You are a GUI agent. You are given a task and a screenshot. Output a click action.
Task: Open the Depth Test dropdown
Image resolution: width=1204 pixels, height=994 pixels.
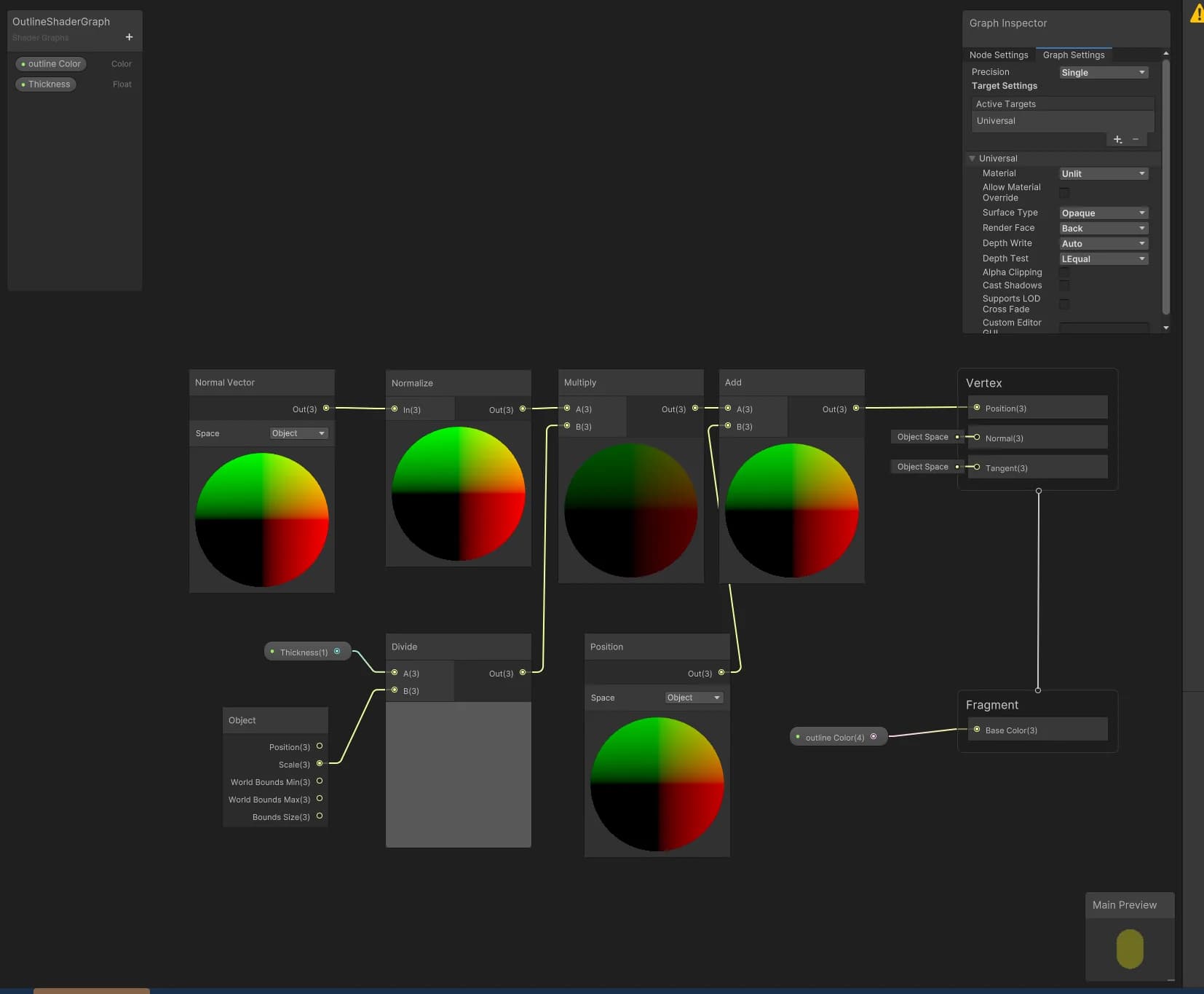(1104, 259)
